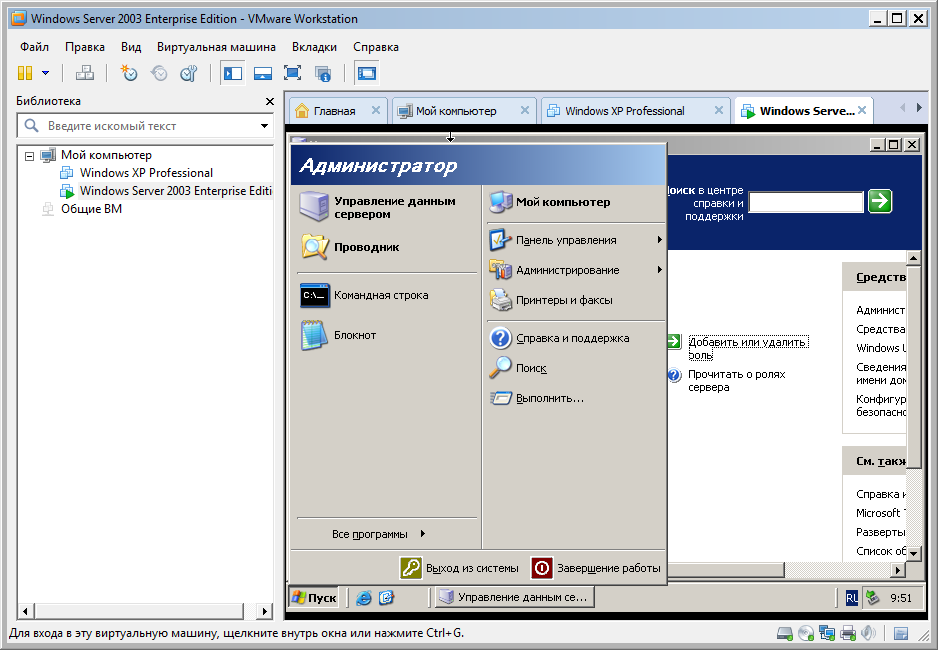Open Принтеры и факсы
The height and width of the screenshot is (650, 938).
point(575,300)
